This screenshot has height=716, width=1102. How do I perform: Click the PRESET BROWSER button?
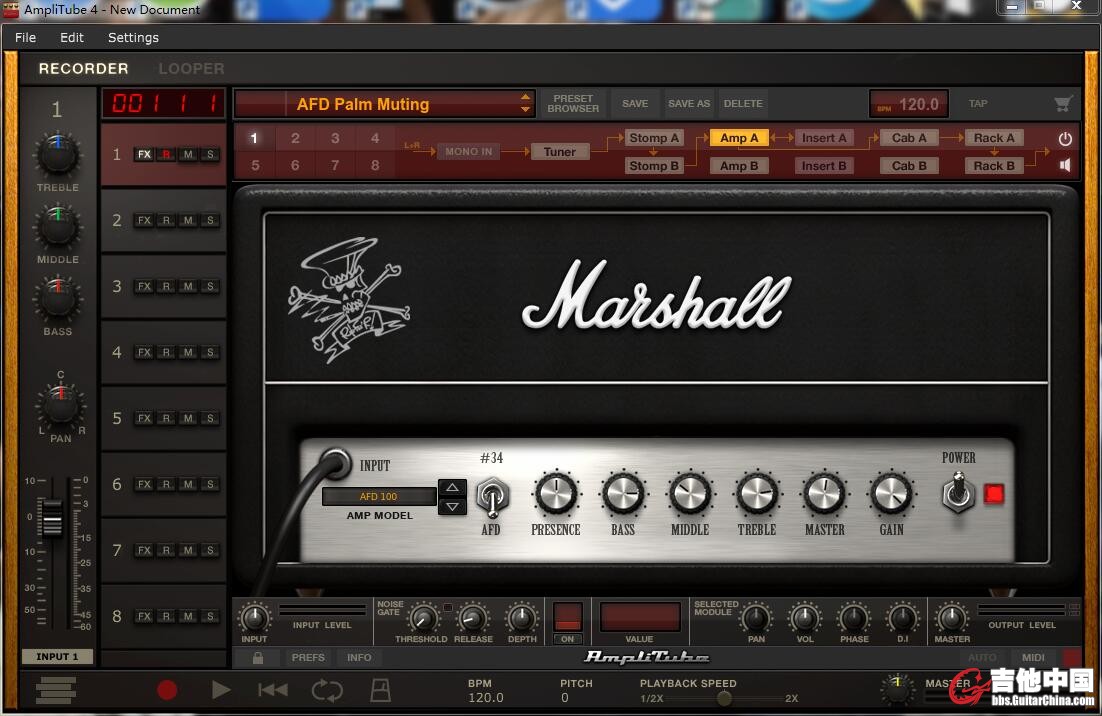(x=573, y=104)
